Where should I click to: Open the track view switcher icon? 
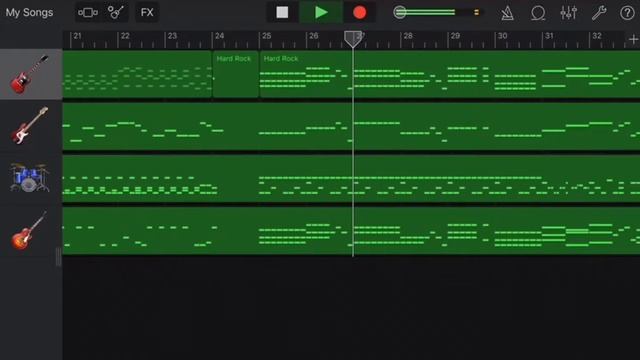tap(88, 13)
